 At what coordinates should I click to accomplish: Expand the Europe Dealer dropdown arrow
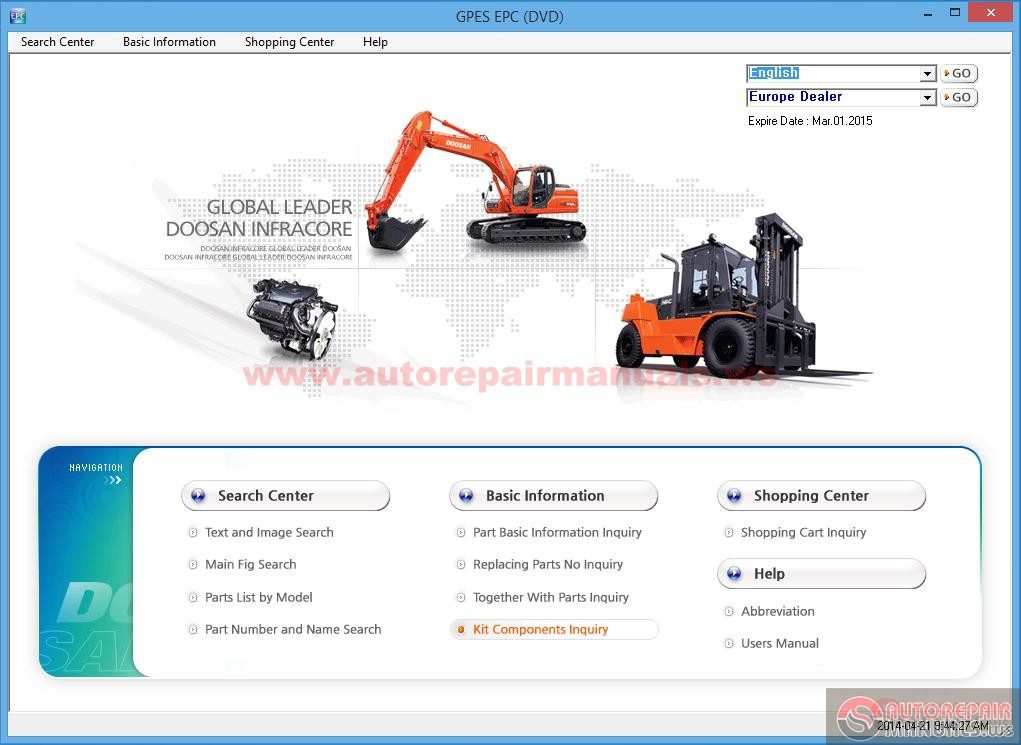[x=928, y=98]
